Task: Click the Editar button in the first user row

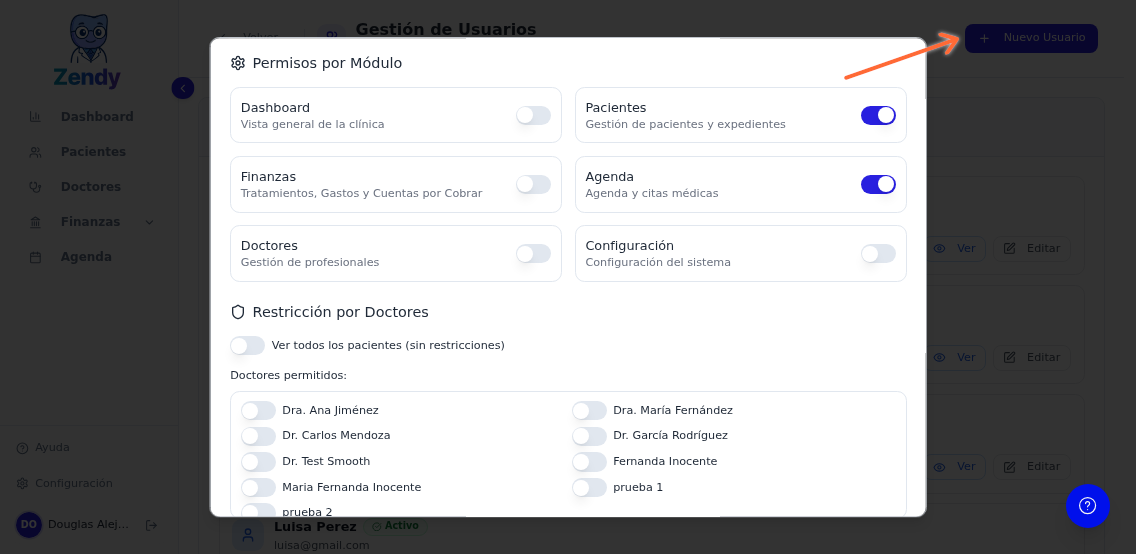Action: pos(1032,248)
